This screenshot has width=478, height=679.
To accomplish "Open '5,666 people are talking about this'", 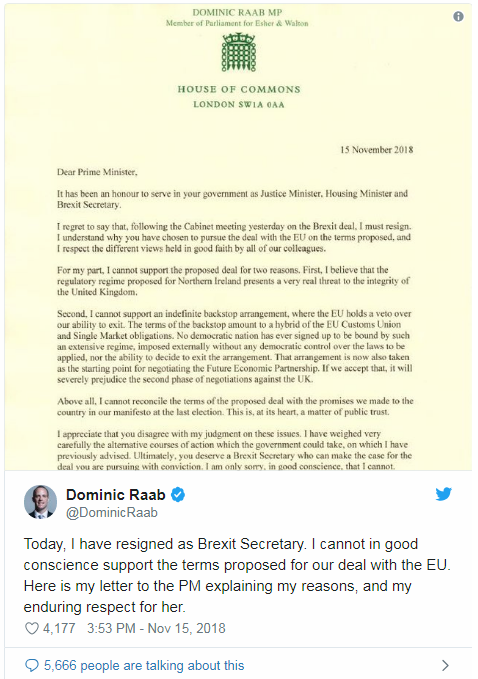I will pos(144,665).
